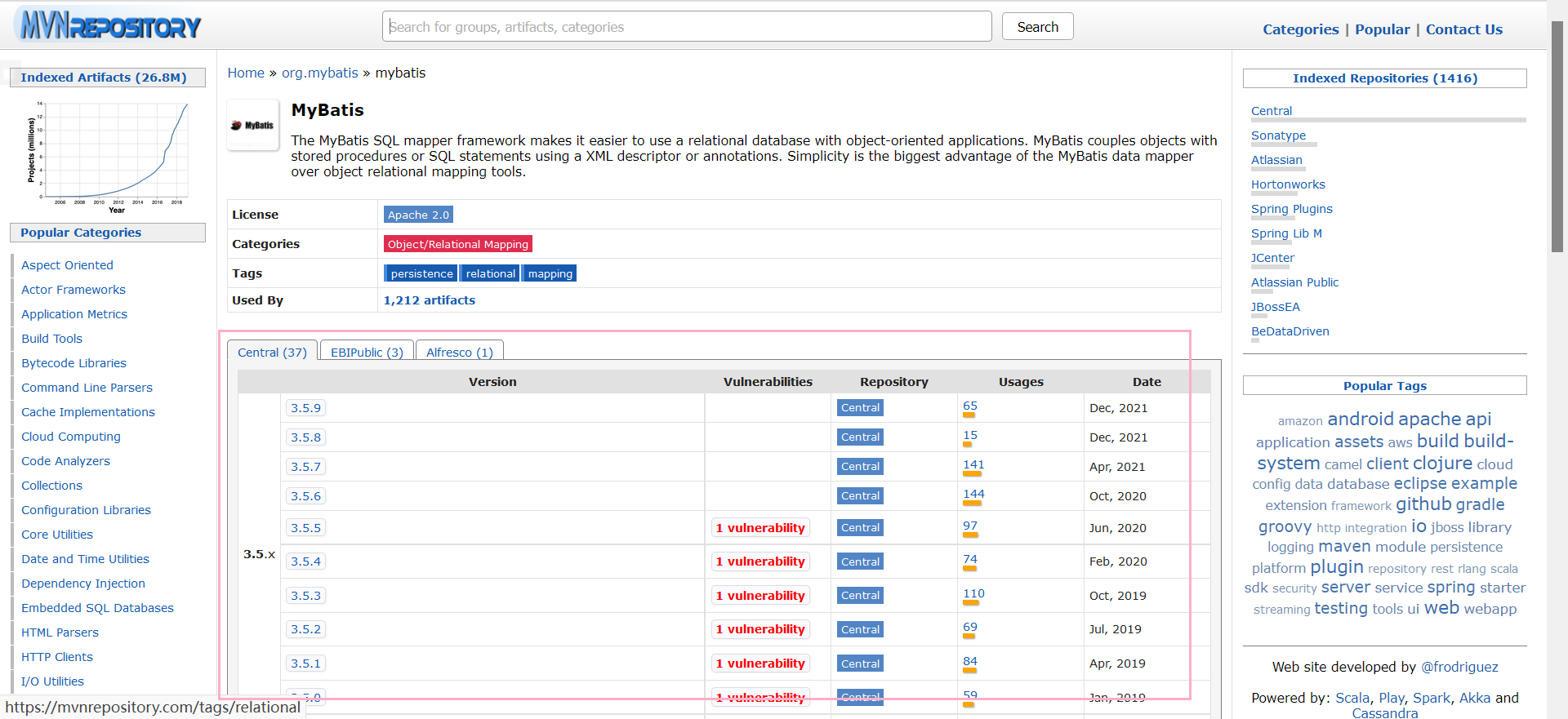Switch to the Alfresco (1) tab
The height and width of the screenshot is (719, 1568).
click(x=460, y=352)
